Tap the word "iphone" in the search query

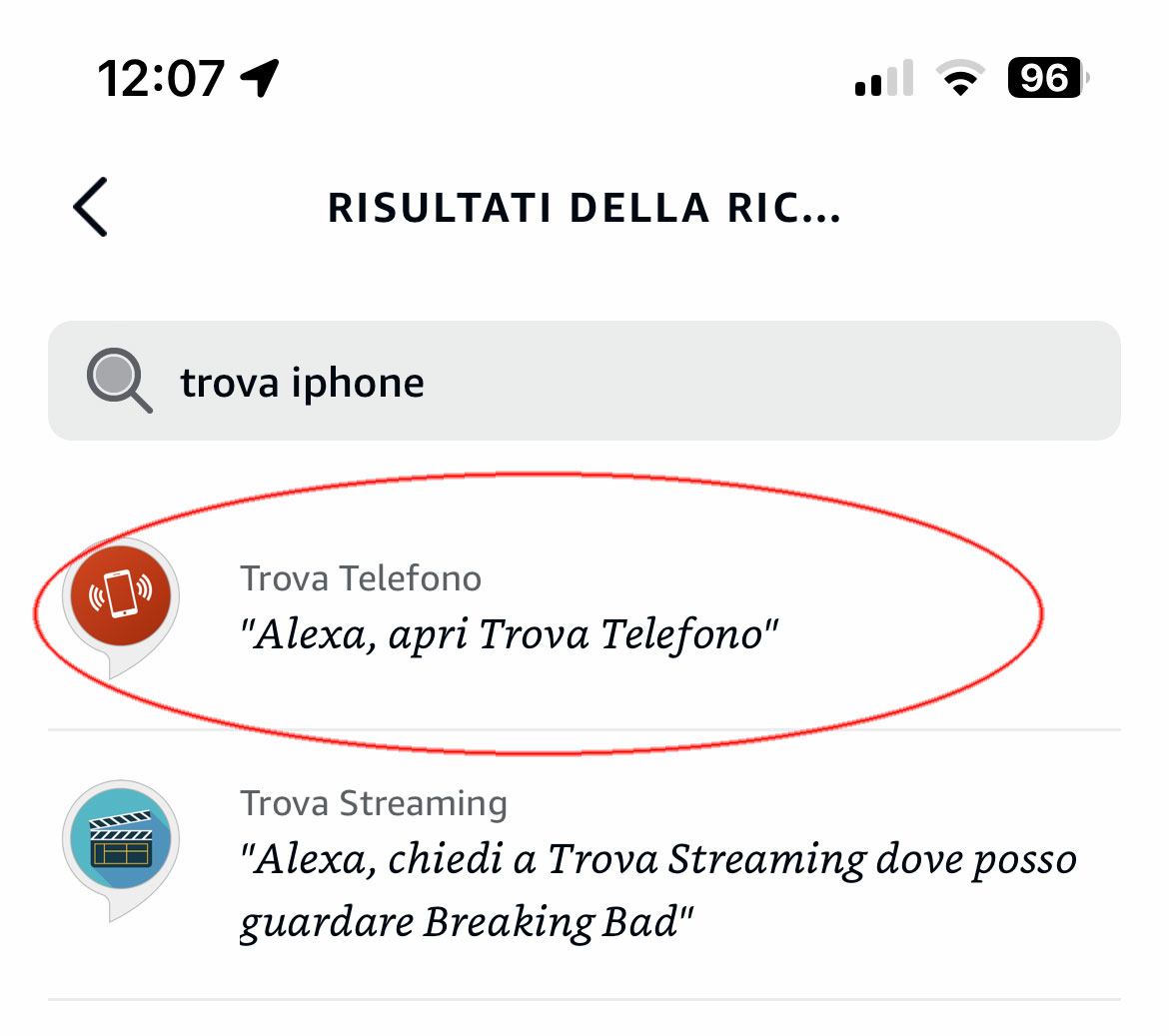click(x=358, y=383)
